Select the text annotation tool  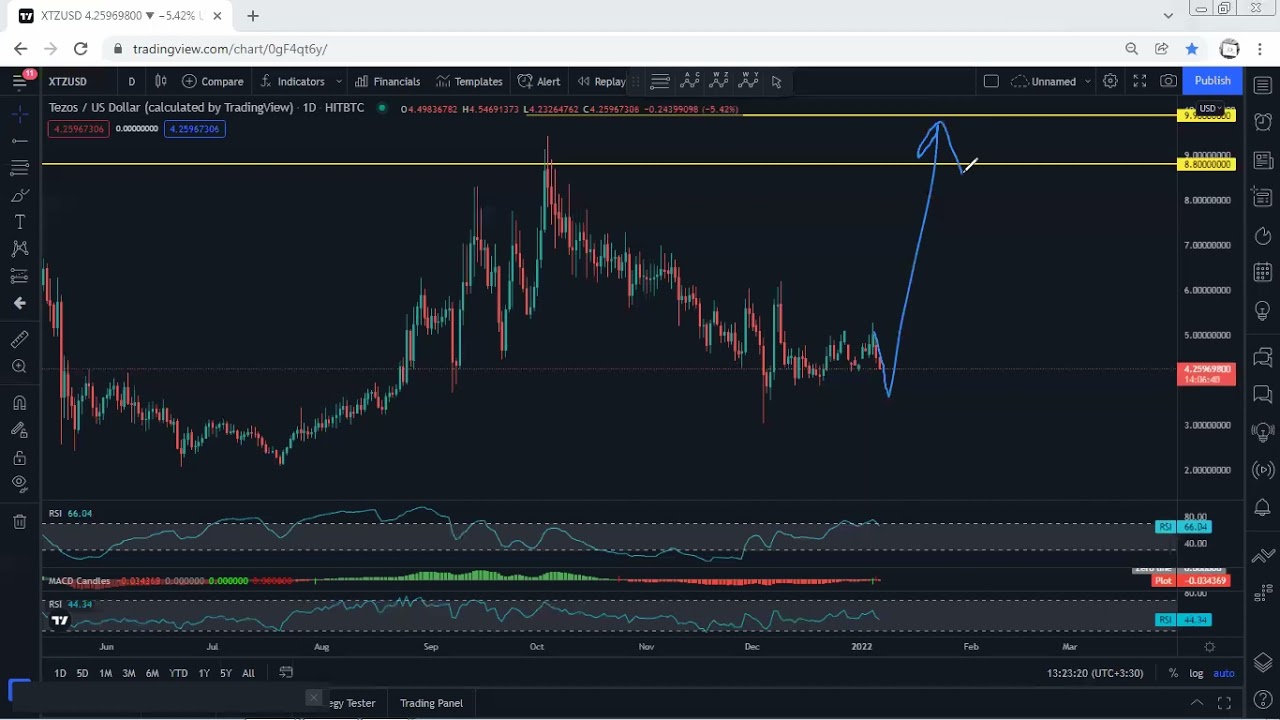pyautogui.click(x=19, y=222)
